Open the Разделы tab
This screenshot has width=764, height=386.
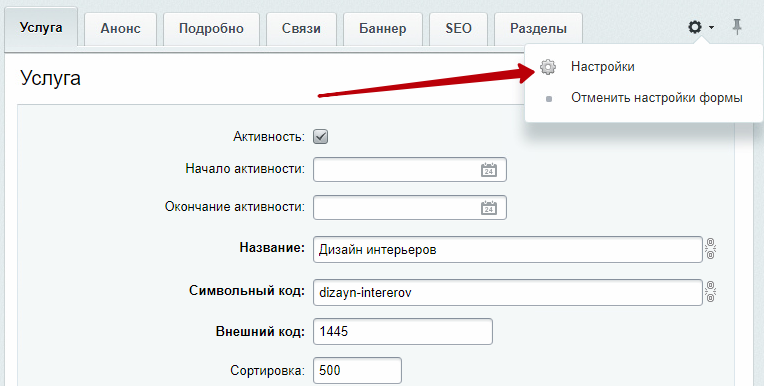point(538,29)
